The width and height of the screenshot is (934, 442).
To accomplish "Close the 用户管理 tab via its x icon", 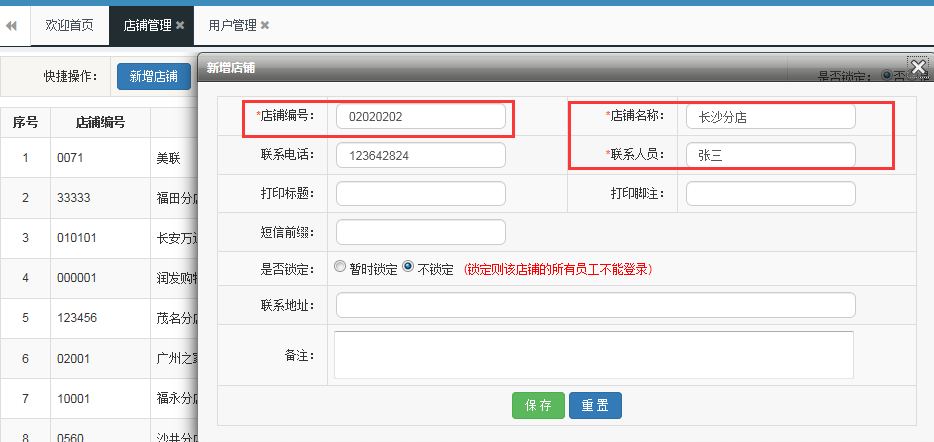I will [x=265, y=26].
